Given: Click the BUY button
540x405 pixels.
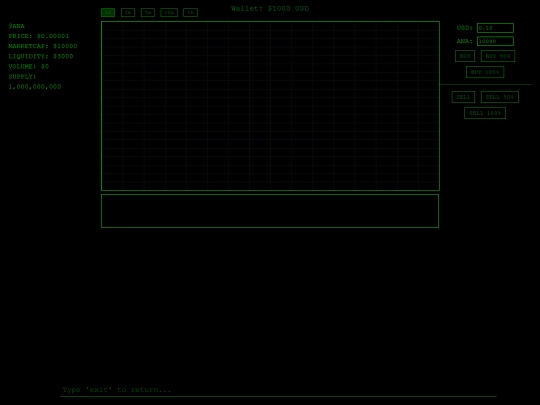Looking at the screenshot, I should click(465, 56).
